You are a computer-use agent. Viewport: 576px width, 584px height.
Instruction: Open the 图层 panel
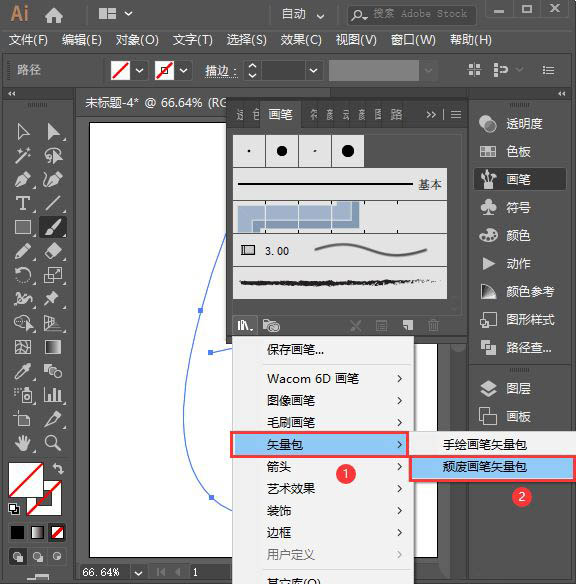coord(519,388)
